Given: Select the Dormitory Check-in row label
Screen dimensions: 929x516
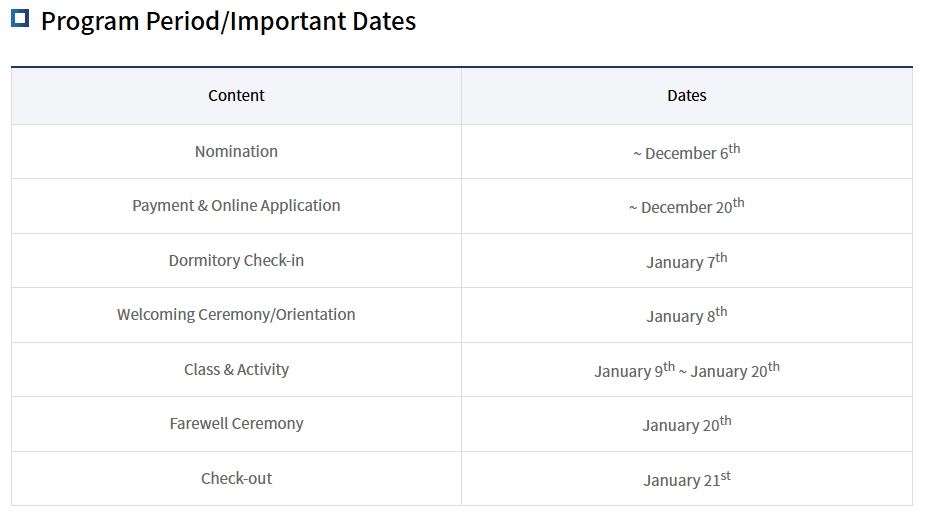Looking at the screenshot, I should [x=236, y=261].
